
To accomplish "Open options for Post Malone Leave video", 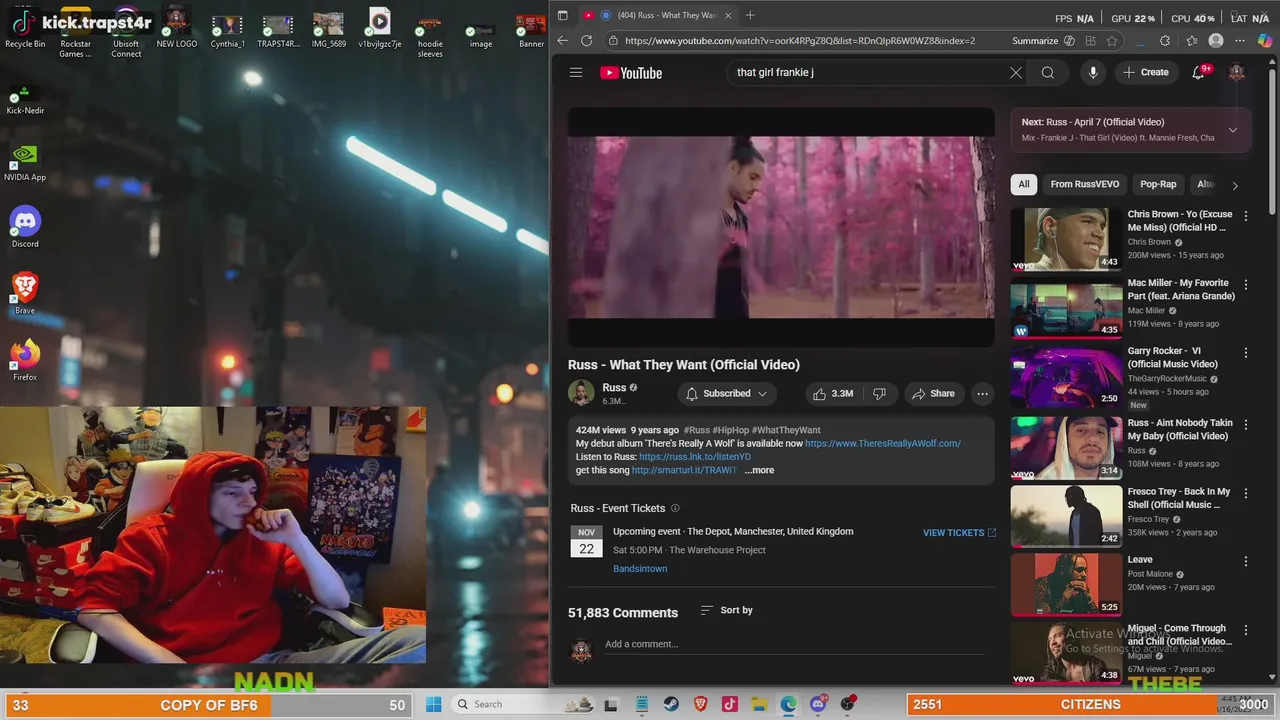I will pyautogui.click(x=1245, y=561).
